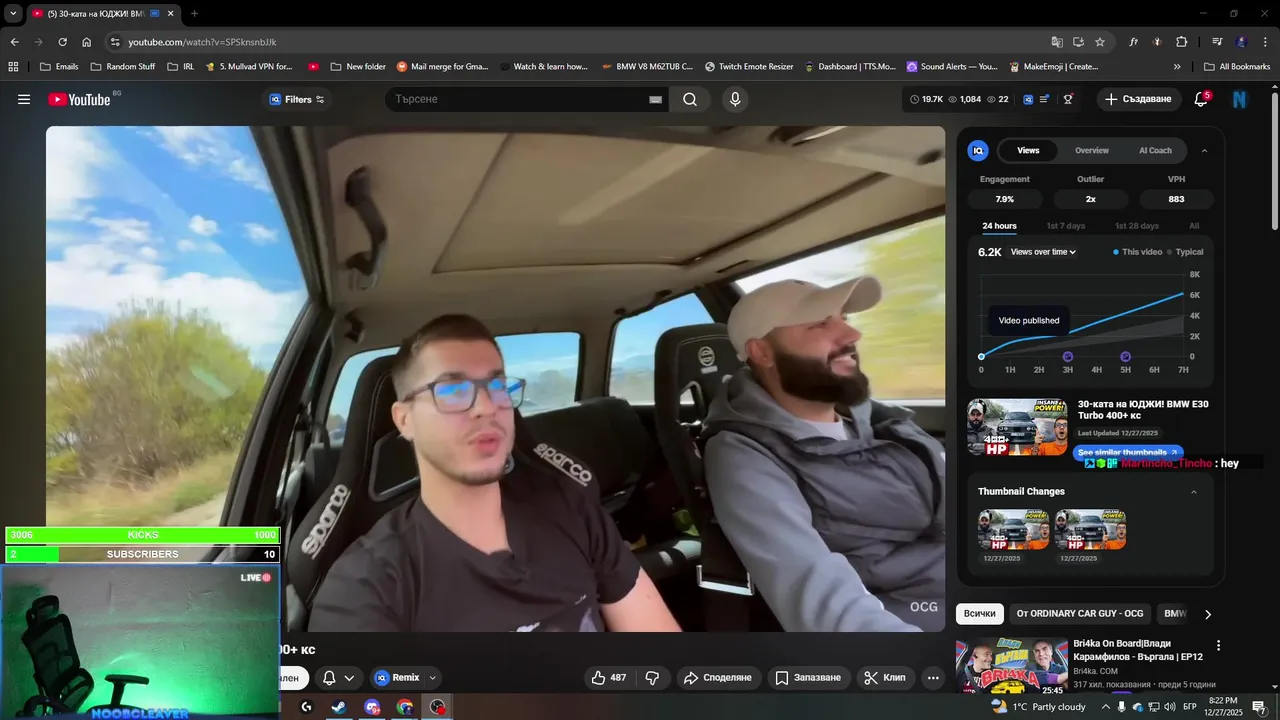Open the All Bookmarks folder
The width and height of the screenshot is (1280, 720).
(x=1237, y=67)
